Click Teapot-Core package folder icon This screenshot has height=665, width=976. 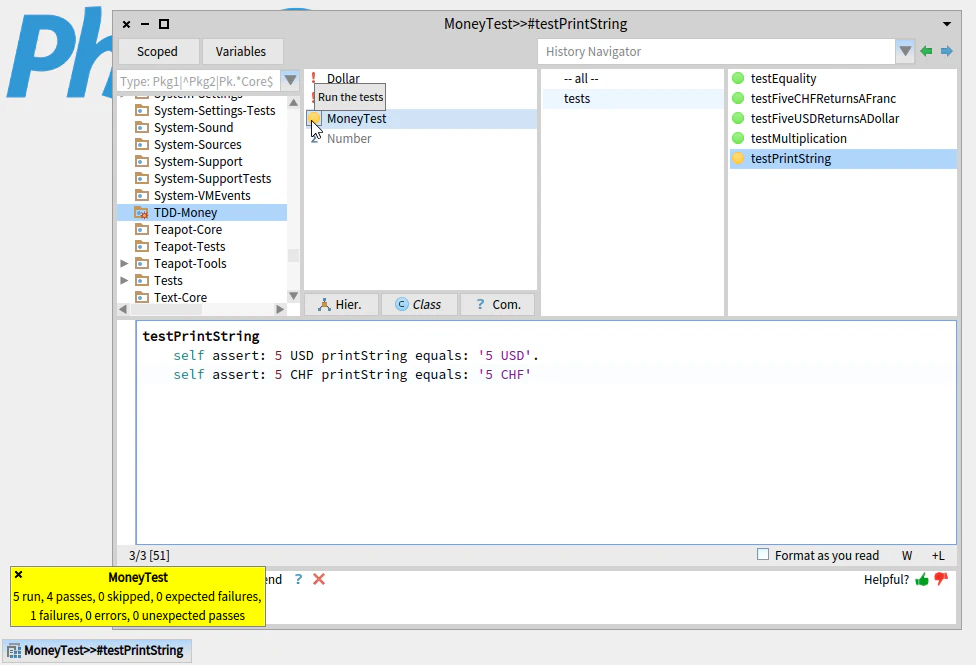(x=142, y=229)
